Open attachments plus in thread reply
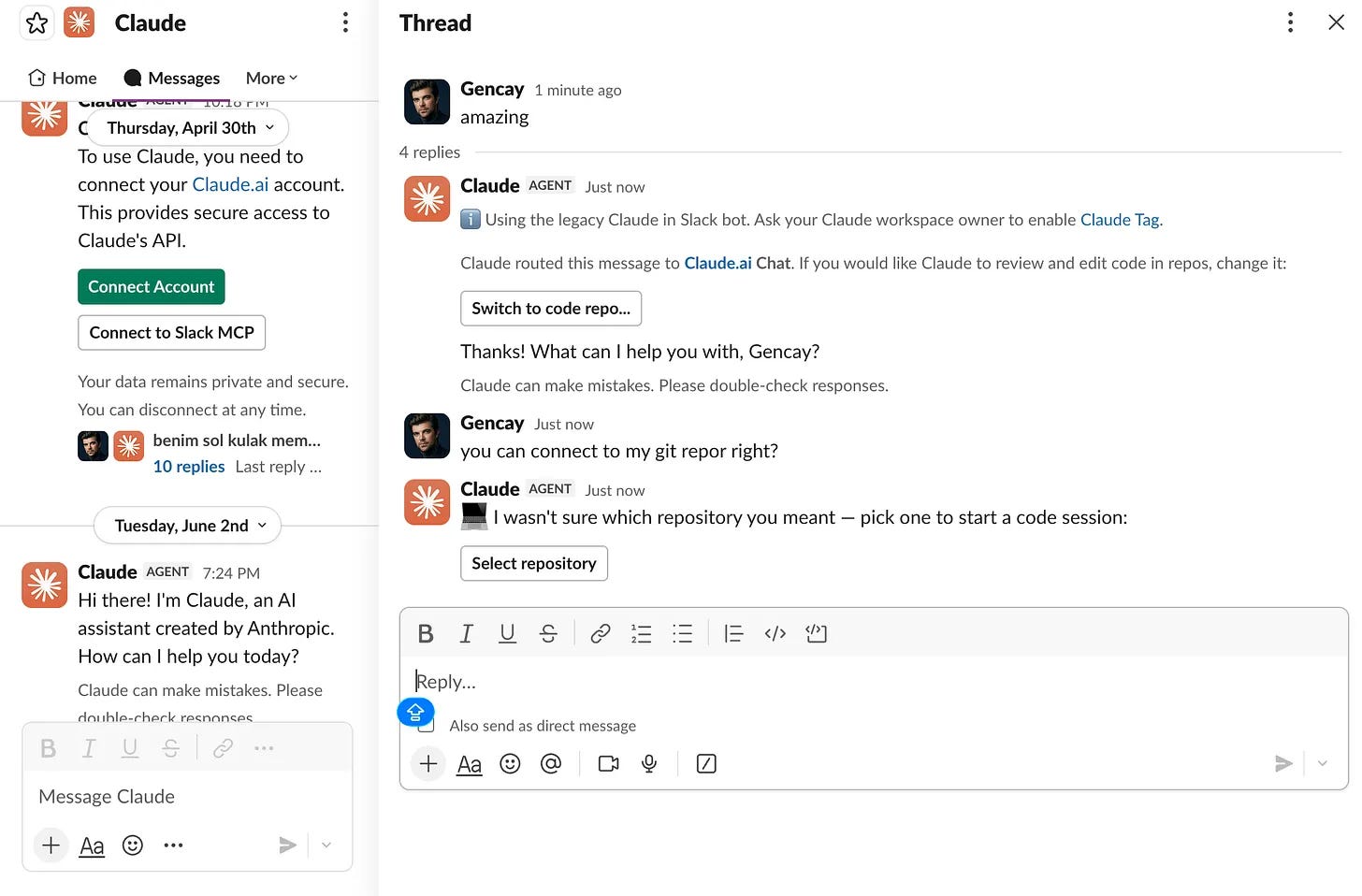This screenshot has width=1362, height=896. (x=428, y=764)
